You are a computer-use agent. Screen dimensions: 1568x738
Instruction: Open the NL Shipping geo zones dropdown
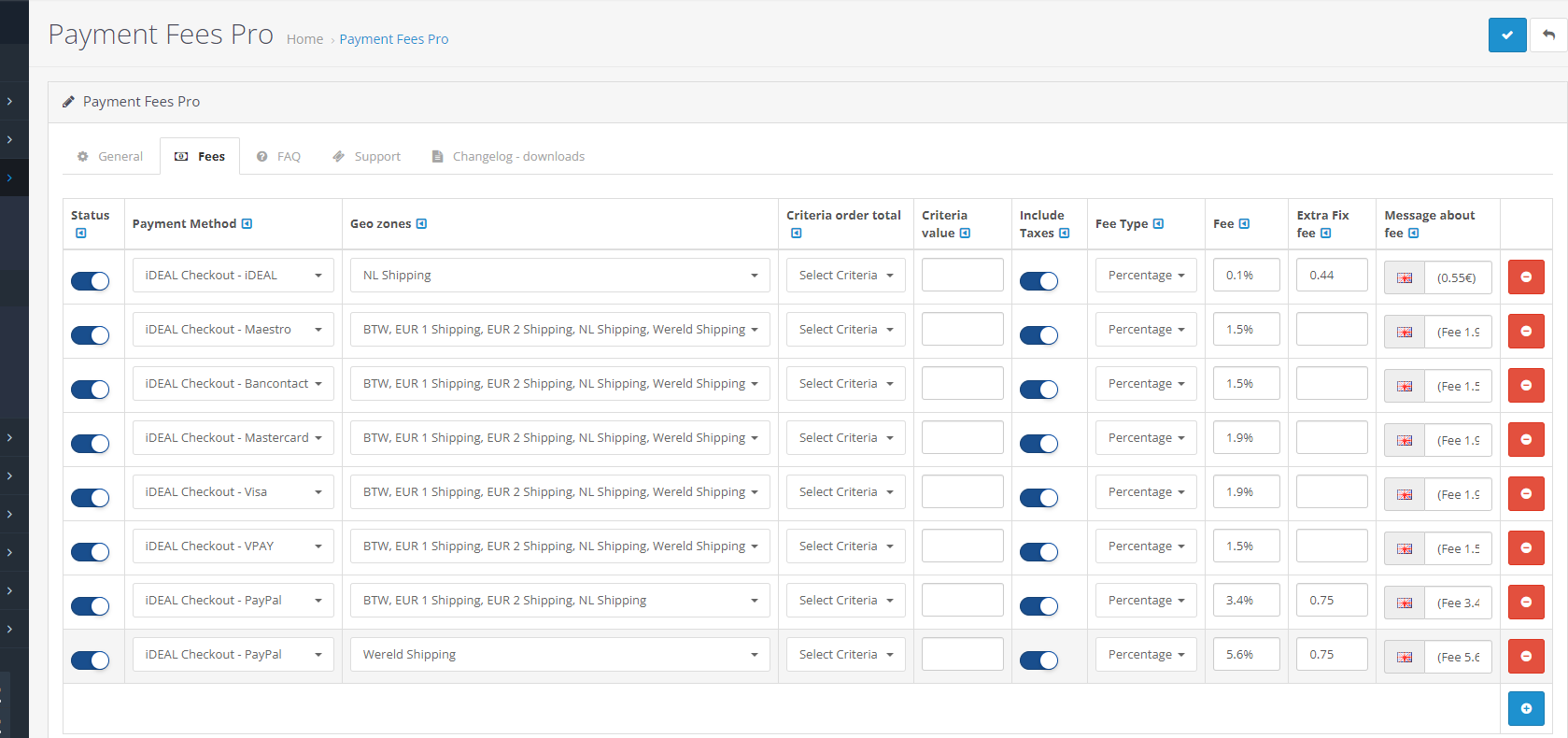point(559,276)
